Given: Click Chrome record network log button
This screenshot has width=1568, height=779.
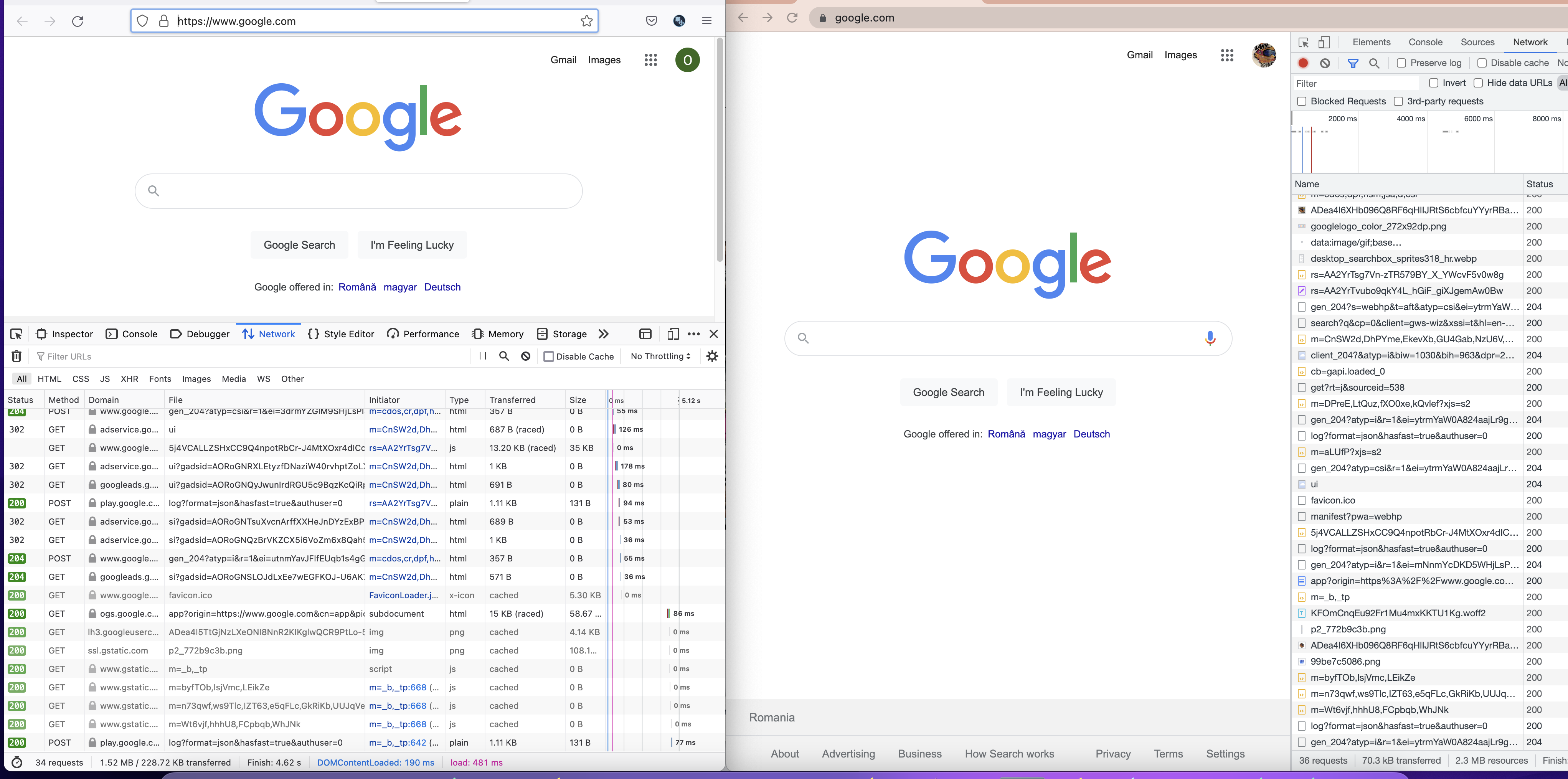Looking at the screenshot, I should [1303, 63].
